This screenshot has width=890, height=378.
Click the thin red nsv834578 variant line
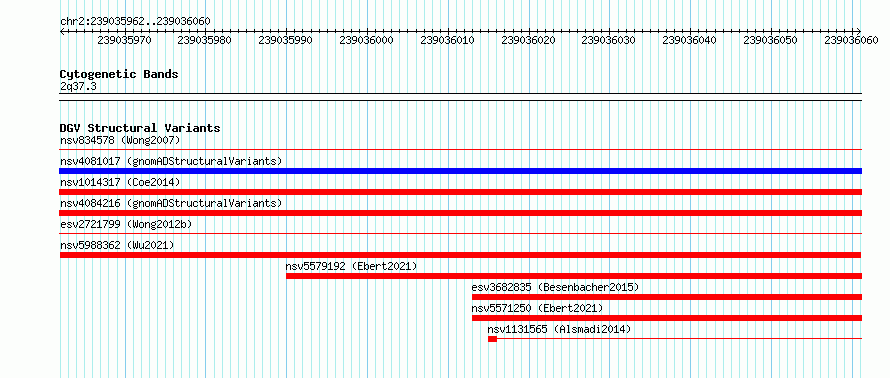(460, 150)
